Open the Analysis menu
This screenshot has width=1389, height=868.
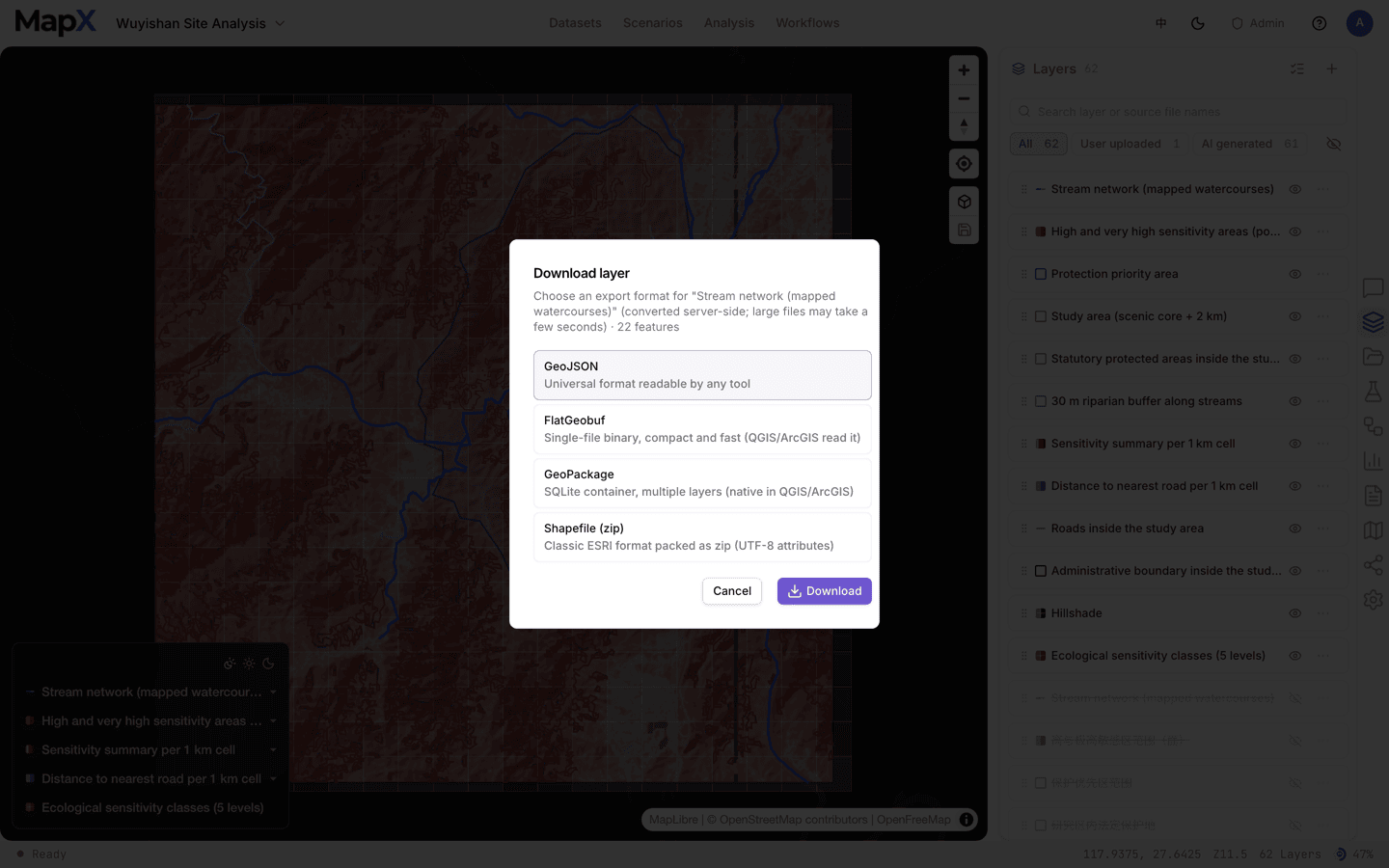pos(729,23)
